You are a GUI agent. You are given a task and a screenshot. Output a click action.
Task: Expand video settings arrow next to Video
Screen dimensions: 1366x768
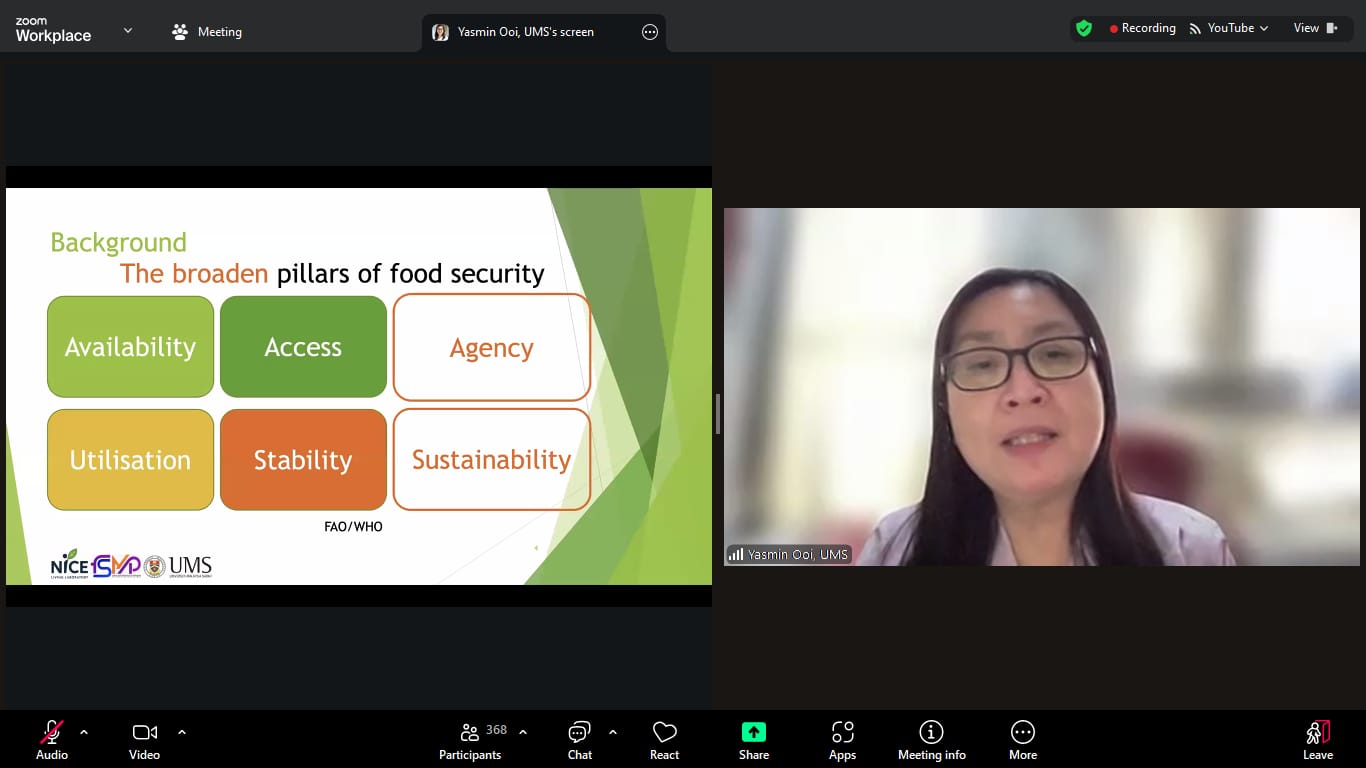click(182, 732)
